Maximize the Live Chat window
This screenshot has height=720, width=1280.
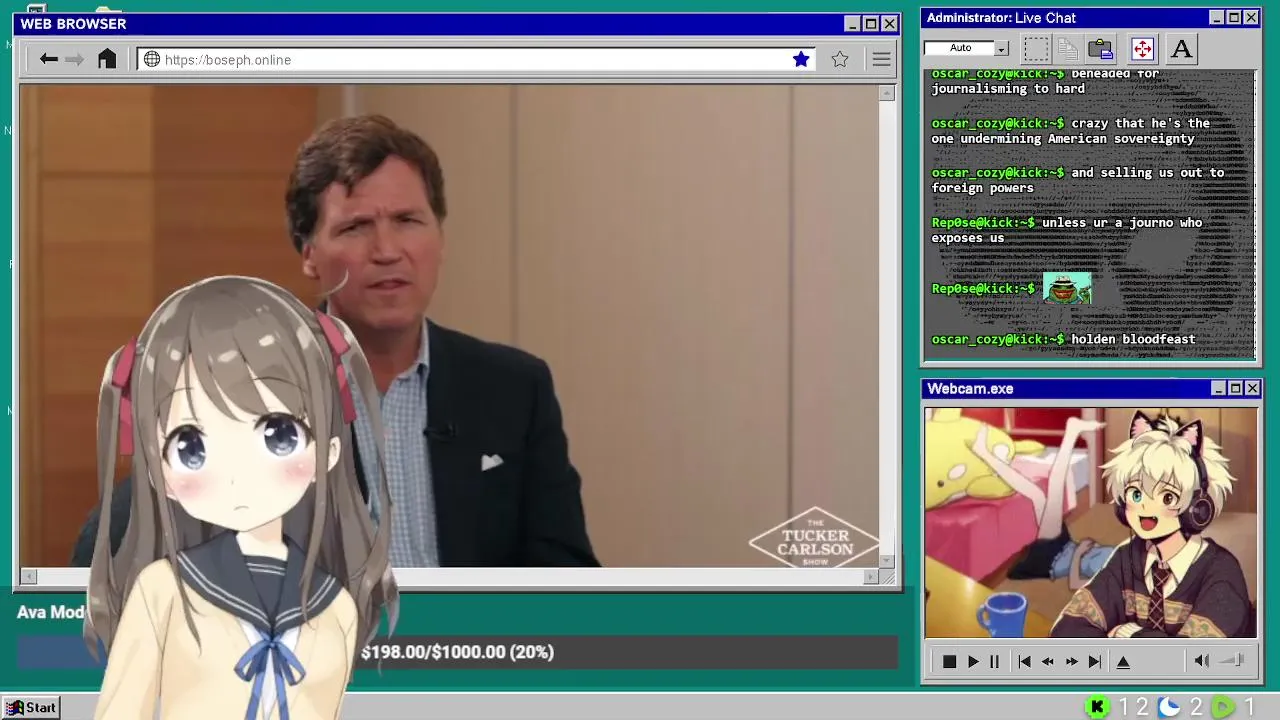[1234, 18]
